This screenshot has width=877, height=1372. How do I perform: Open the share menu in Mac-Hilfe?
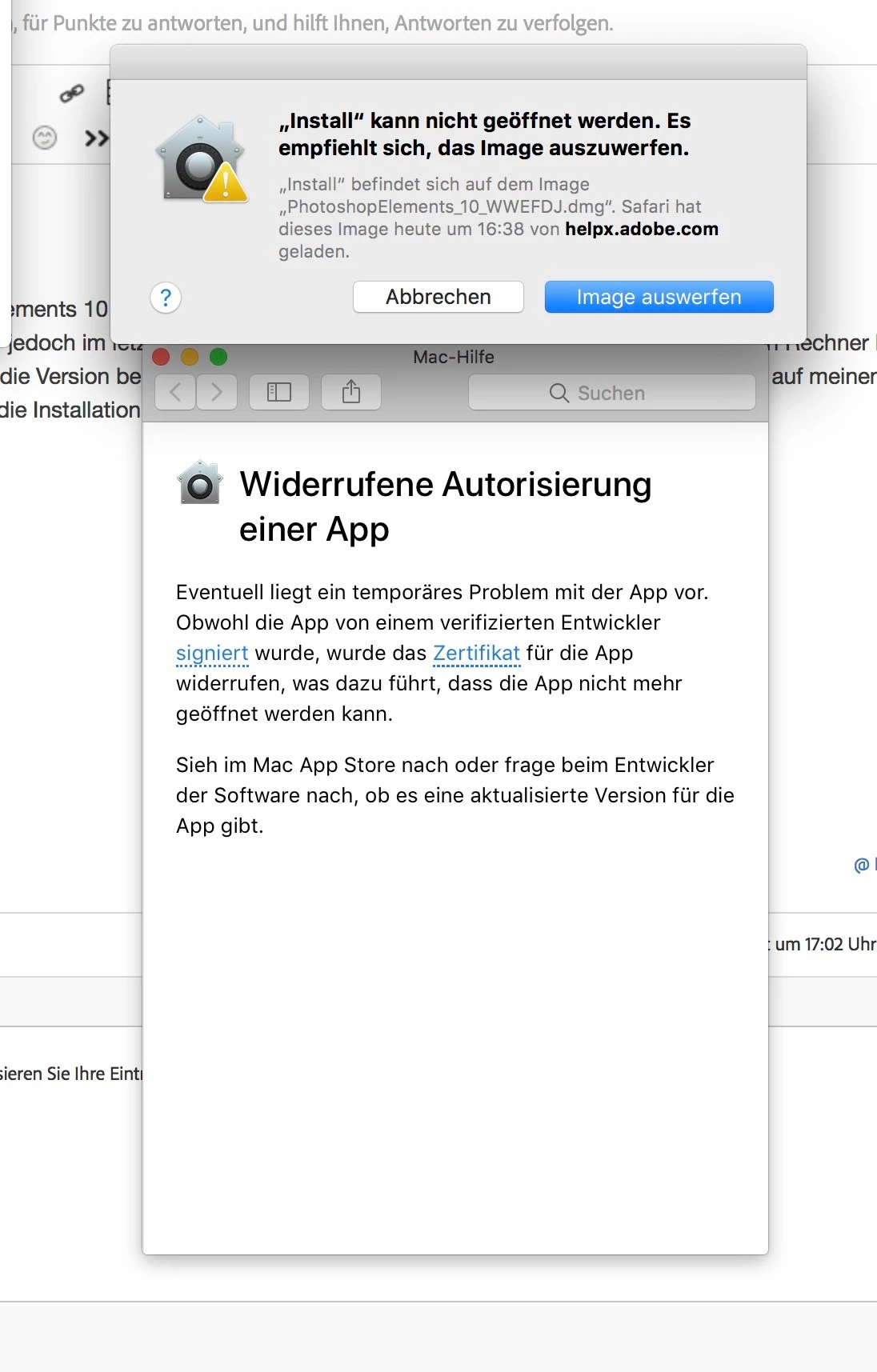pyautogui.click(x=351, y=392)
